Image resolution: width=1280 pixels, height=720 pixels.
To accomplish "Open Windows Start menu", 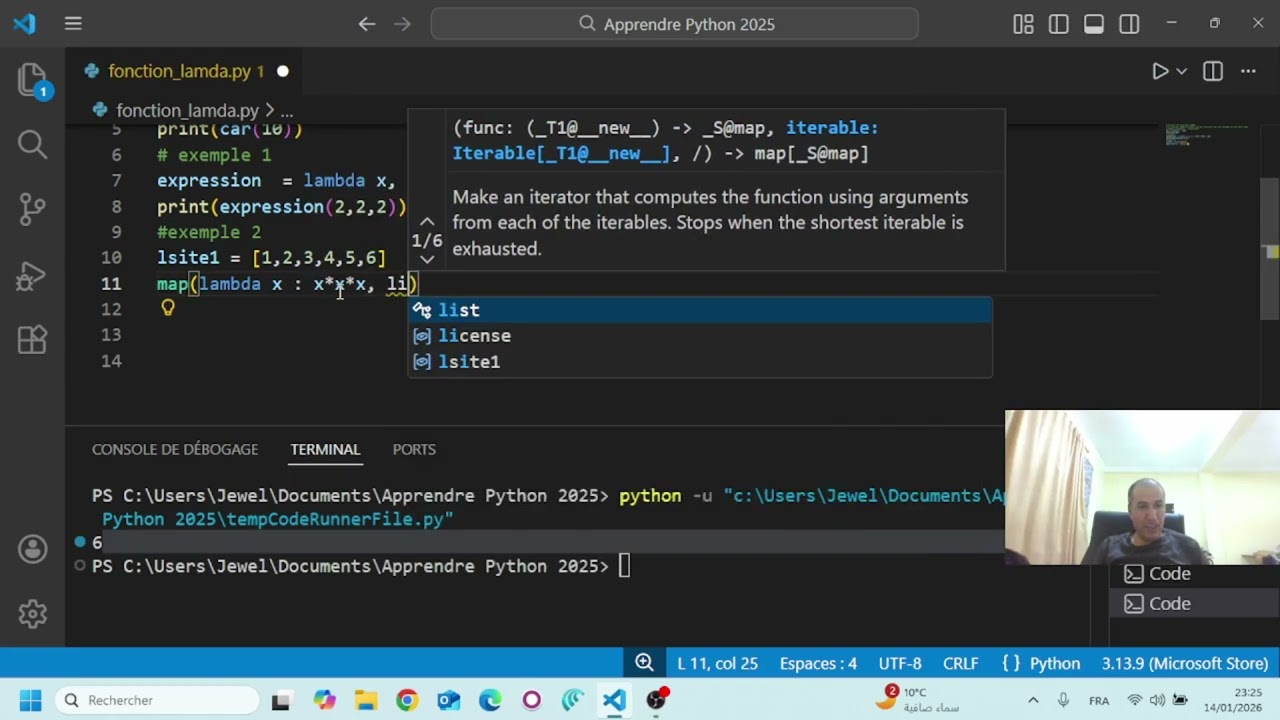I will coord(30,700).
